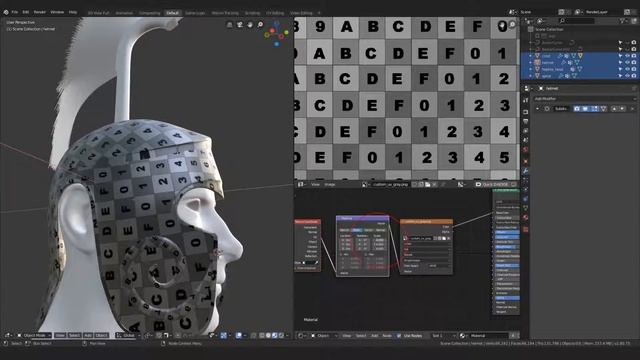Image resolution: width=640 pixels, height=360 pixels.
Task: Open the Object Mode dropdown
Action: [x=34, y=336]
